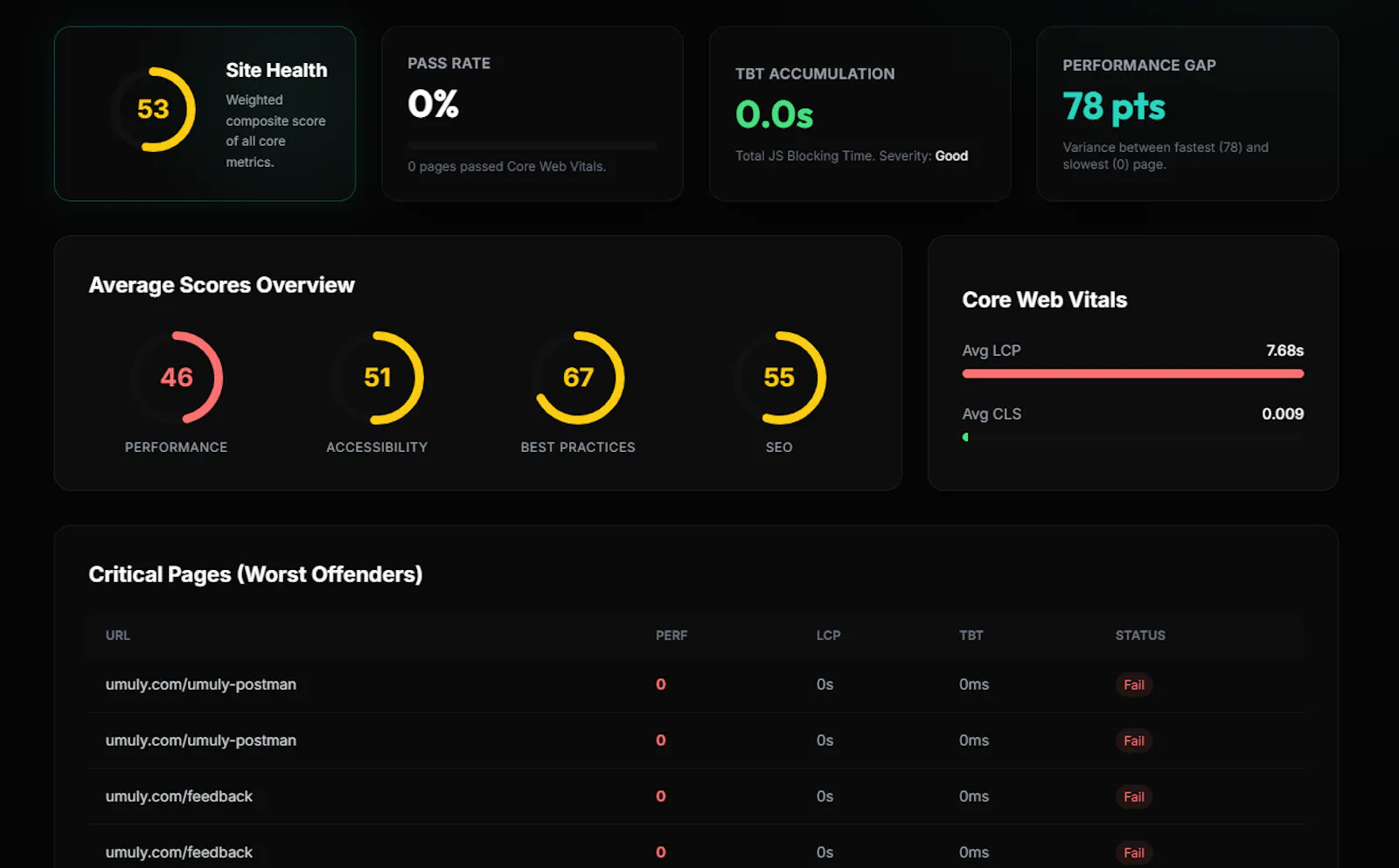Click the 'Weighted composite score of all core metrics.' description

tap(275, 131)
